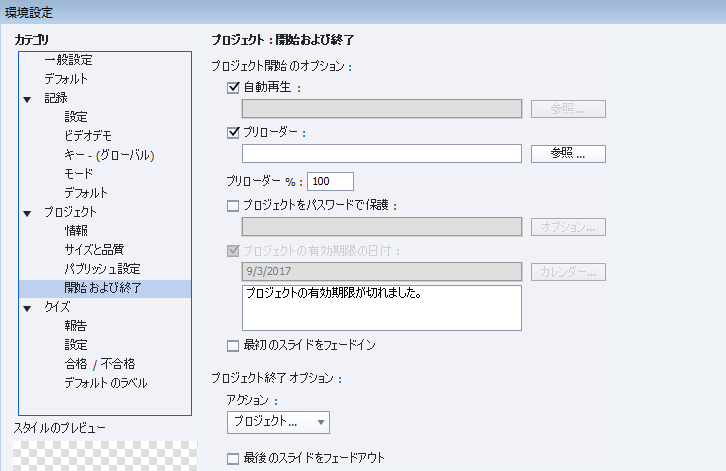Open the アクション dropdown list
The image size is (726, 471).
[278, 422]
